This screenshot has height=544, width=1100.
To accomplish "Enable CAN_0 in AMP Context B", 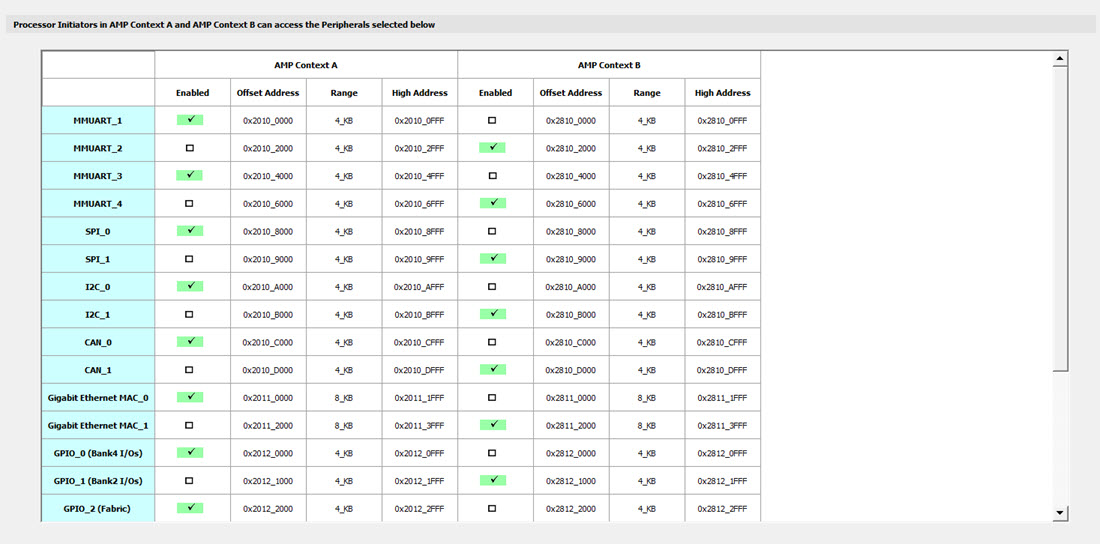I will [492, 342].
